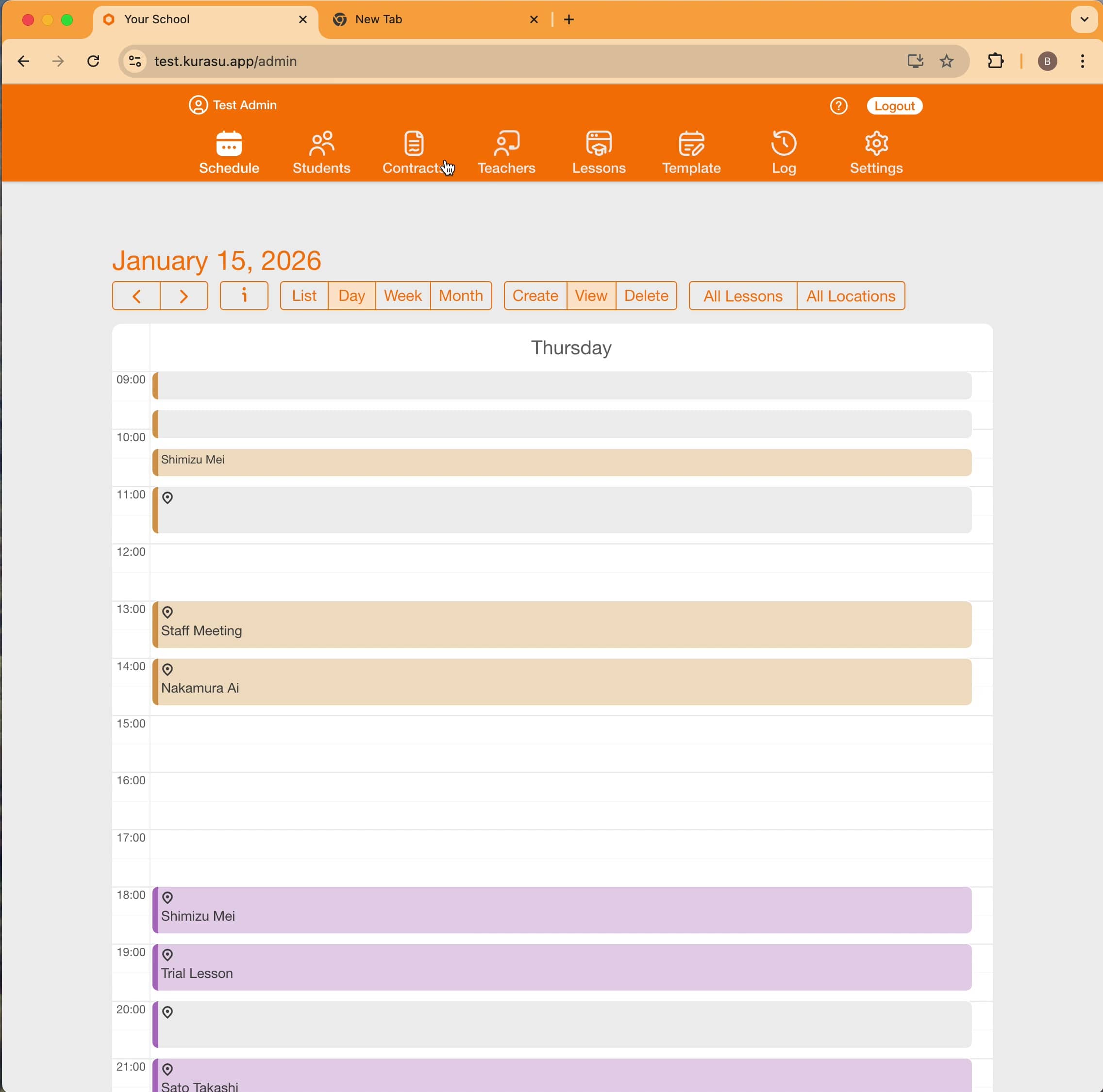Open the All Lessons filter
The image size is (1103, 1092).
[742, 296]
